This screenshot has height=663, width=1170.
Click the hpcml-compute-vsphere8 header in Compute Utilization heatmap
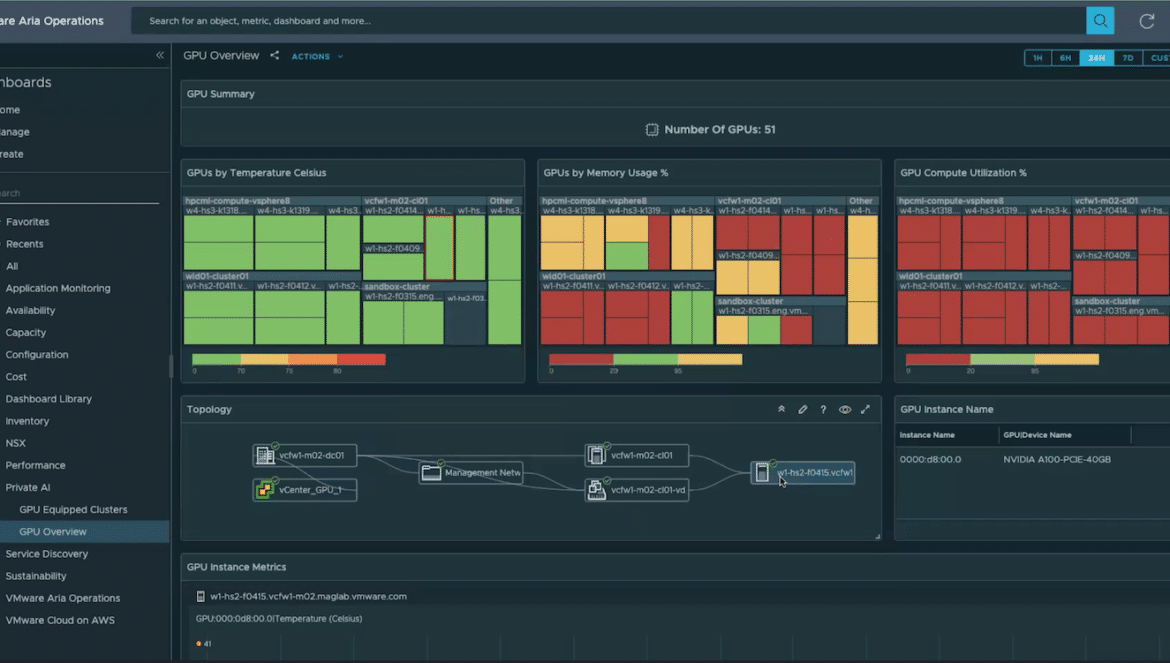951,201
